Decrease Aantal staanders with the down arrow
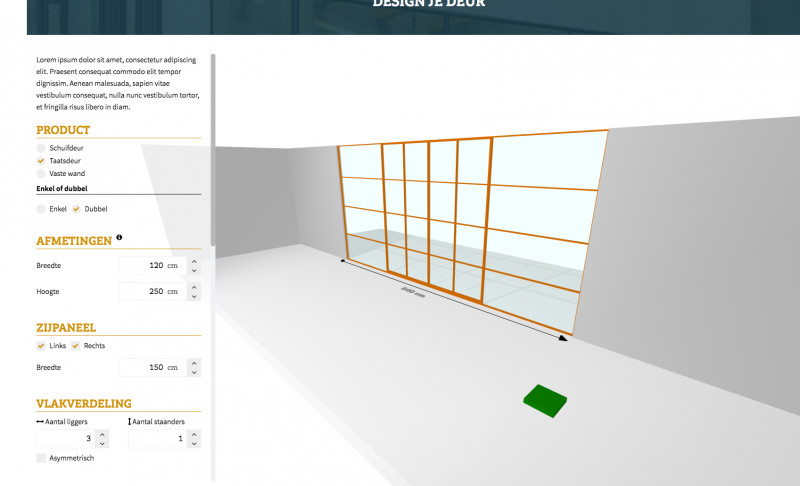This screenshot has height=486, width=800. click(194, 444)
